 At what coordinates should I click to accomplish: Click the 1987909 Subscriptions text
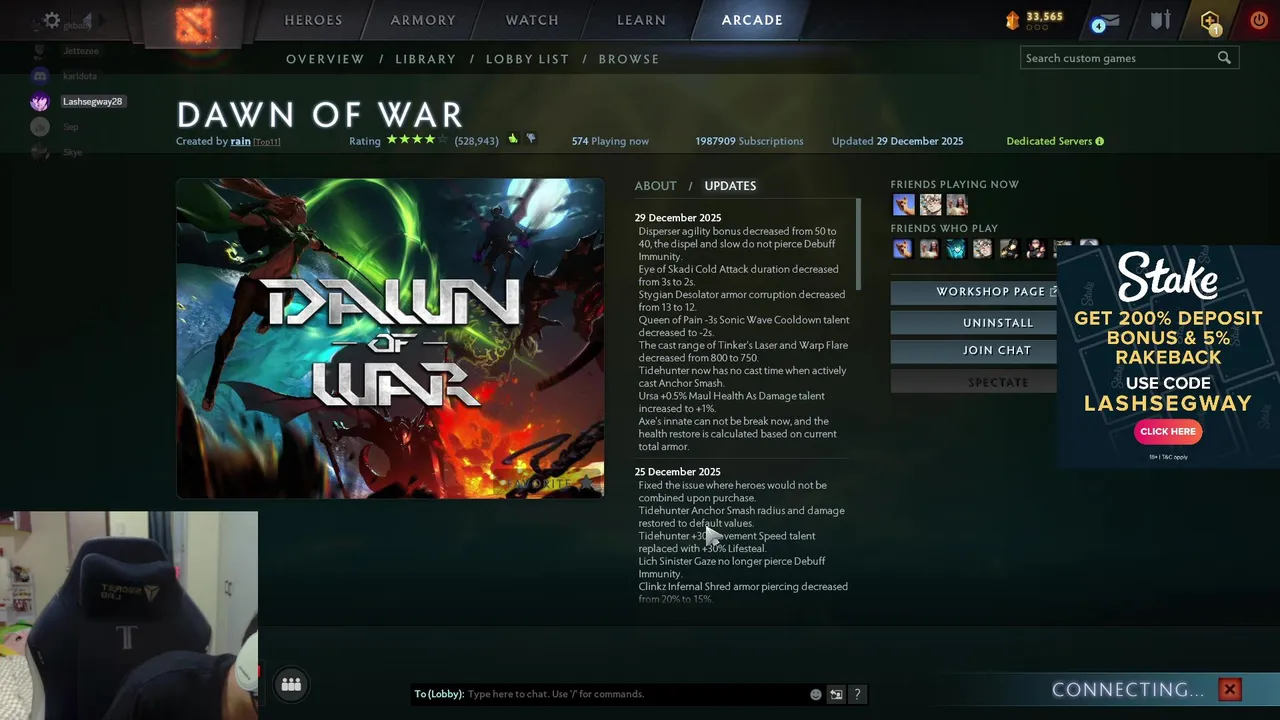click(749, 141)
